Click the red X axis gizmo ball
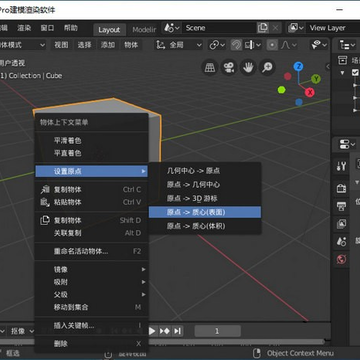 click(310, 92)
